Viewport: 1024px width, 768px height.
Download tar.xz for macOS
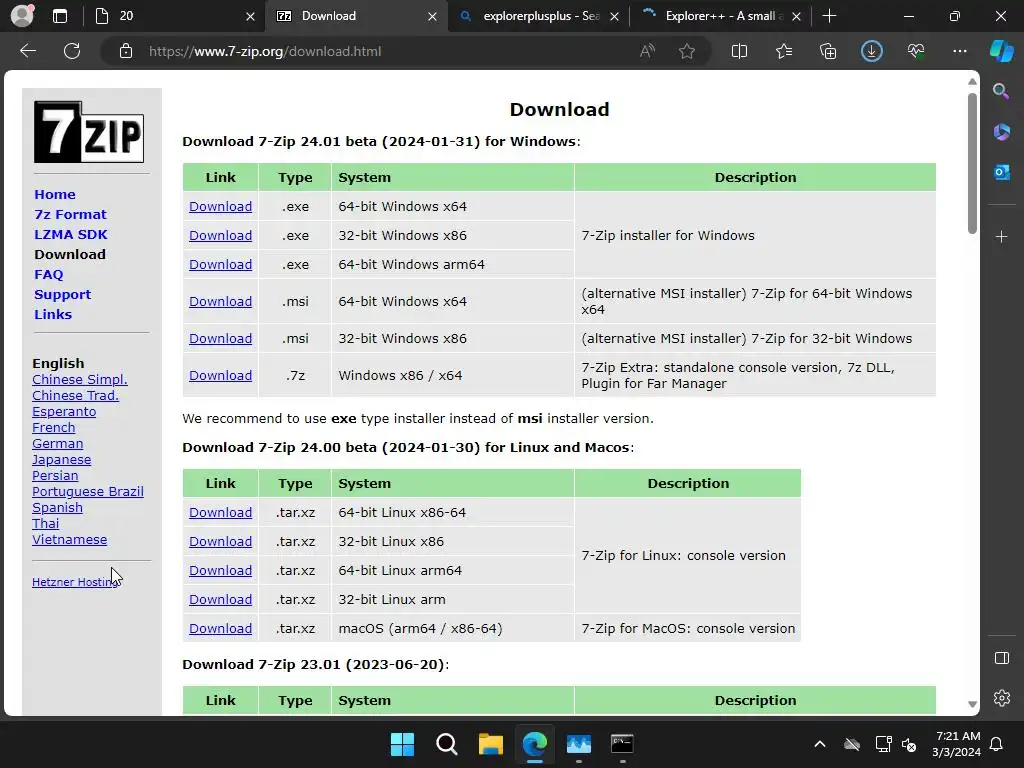(x=220, y=628)
